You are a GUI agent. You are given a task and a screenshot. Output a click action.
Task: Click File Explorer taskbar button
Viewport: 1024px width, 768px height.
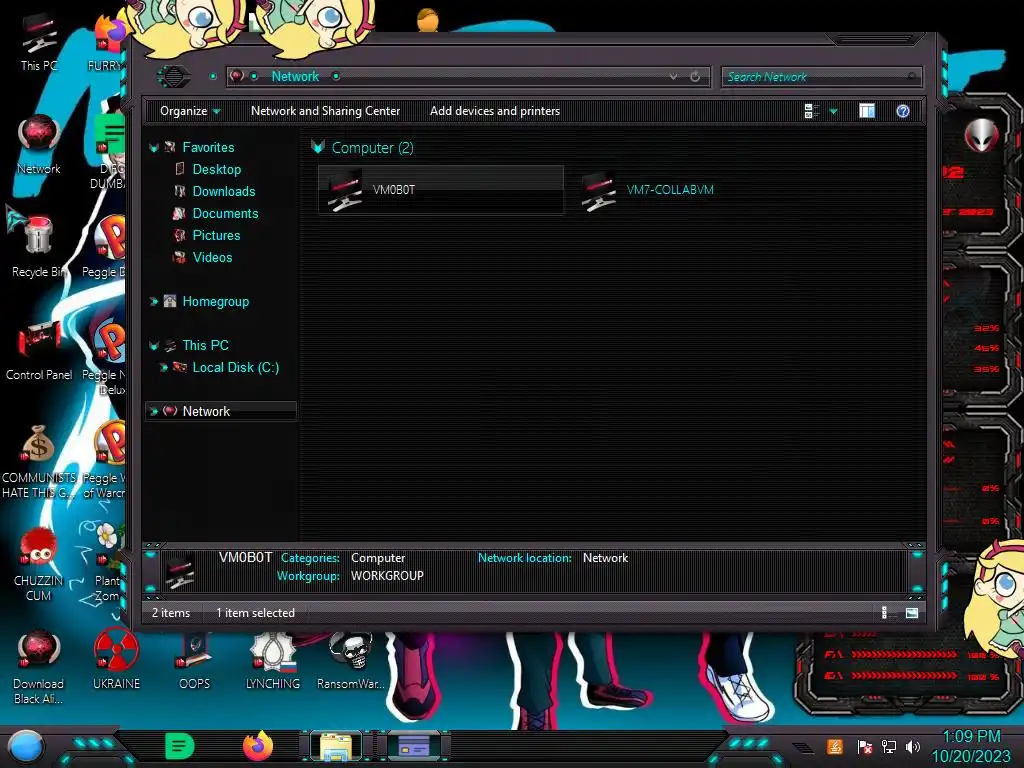(336, 746)
